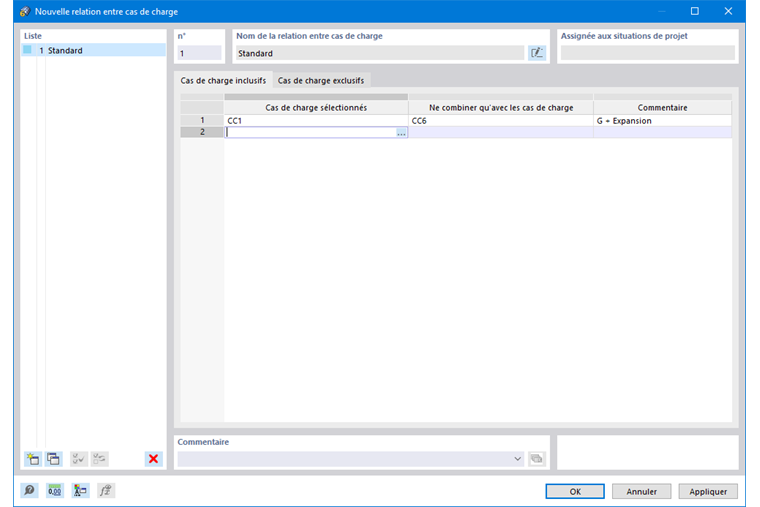
Task: Click the display properties icon in bottom toolbar
Action: pos(80,491)
